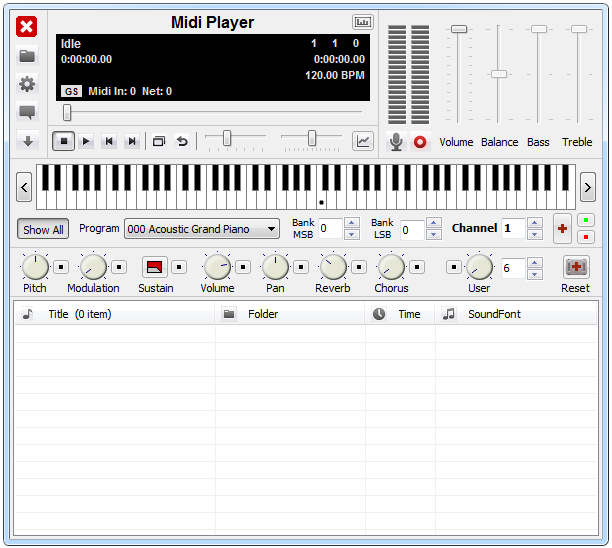The image size is (612, 548).
Task: Click the Show All button
Action: click(43, 230)
